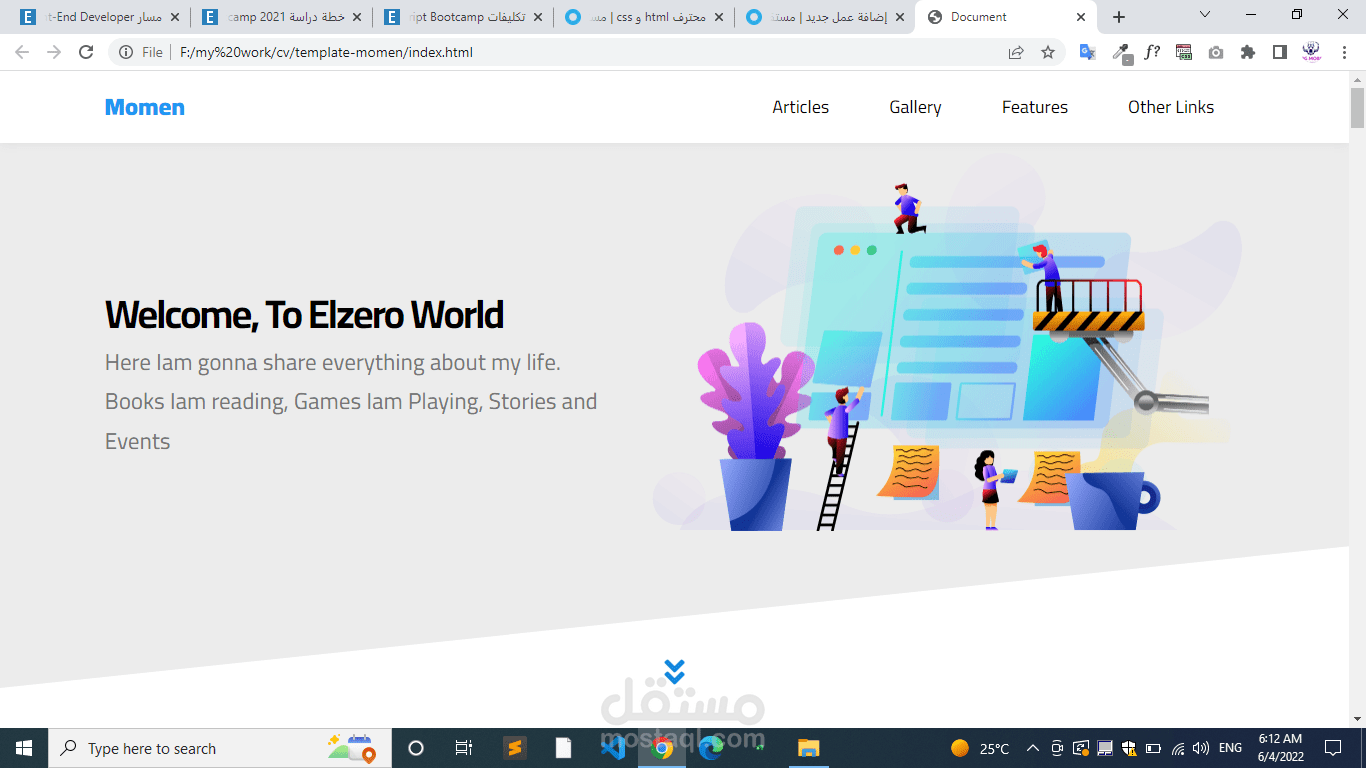The width and height of the screenshot is (1366, 768).
Task: Click the taskbar search box
Action: [x=220, y=748]
